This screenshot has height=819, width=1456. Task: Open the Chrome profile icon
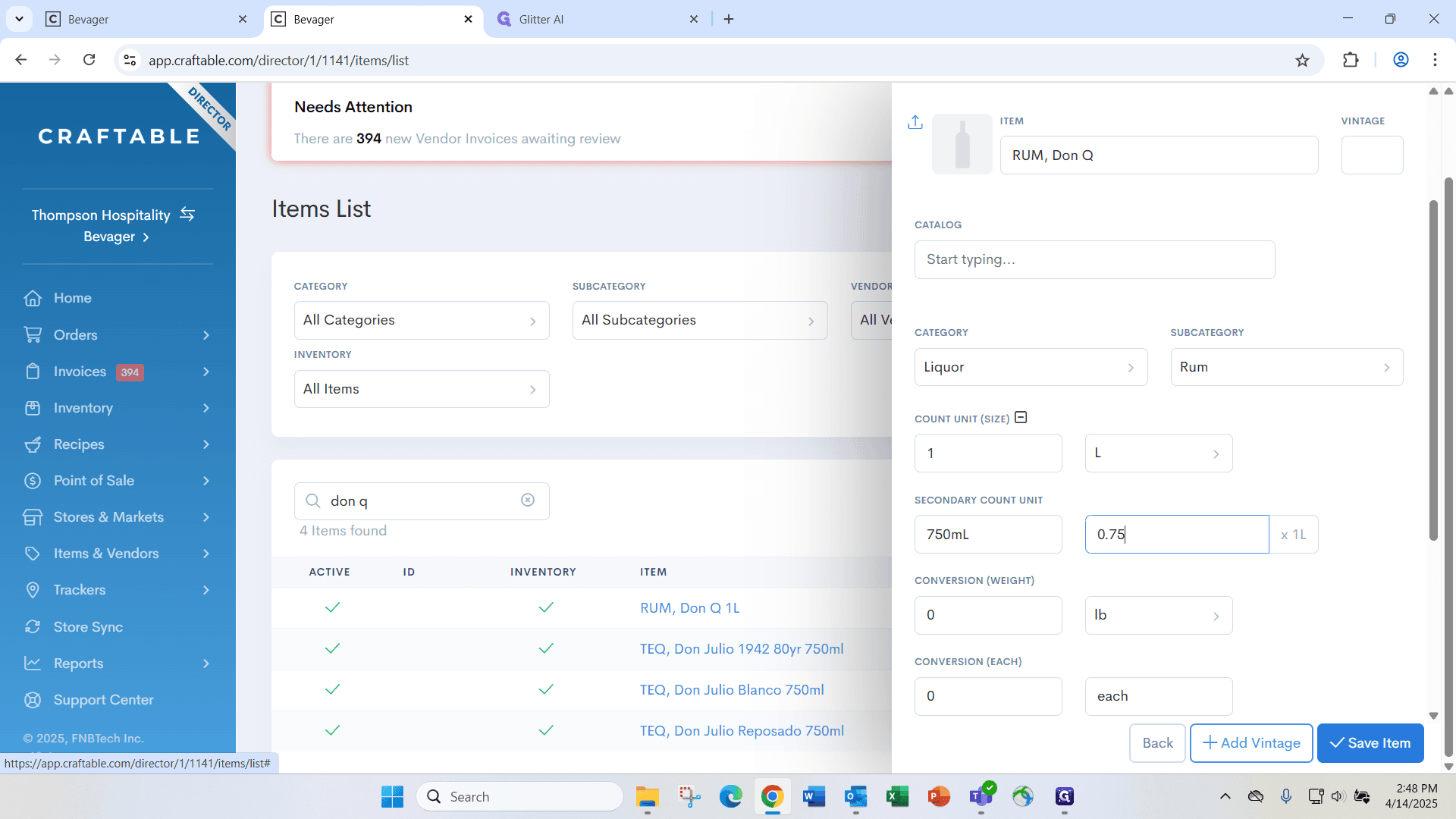[x=1401, y=60]
